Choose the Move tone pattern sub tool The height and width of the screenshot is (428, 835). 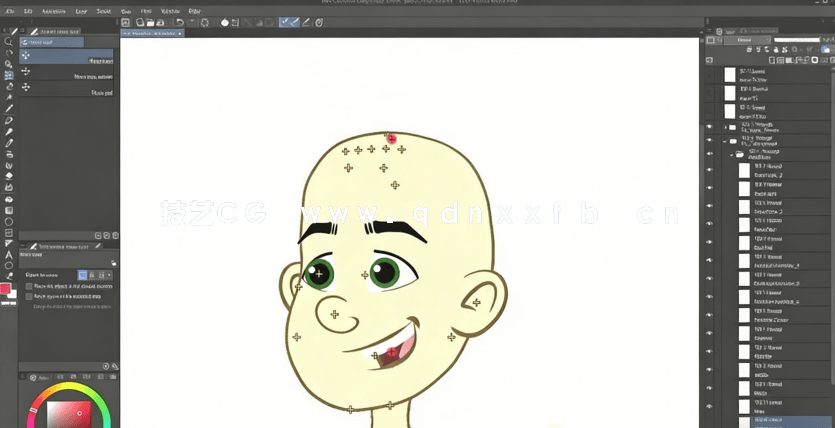(x=67, y=73)
